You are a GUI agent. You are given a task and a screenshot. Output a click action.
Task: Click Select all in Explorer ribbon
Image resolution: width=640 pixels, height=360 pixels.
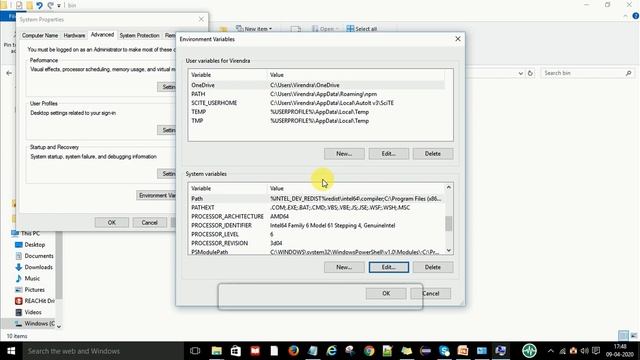coord(362,29)
